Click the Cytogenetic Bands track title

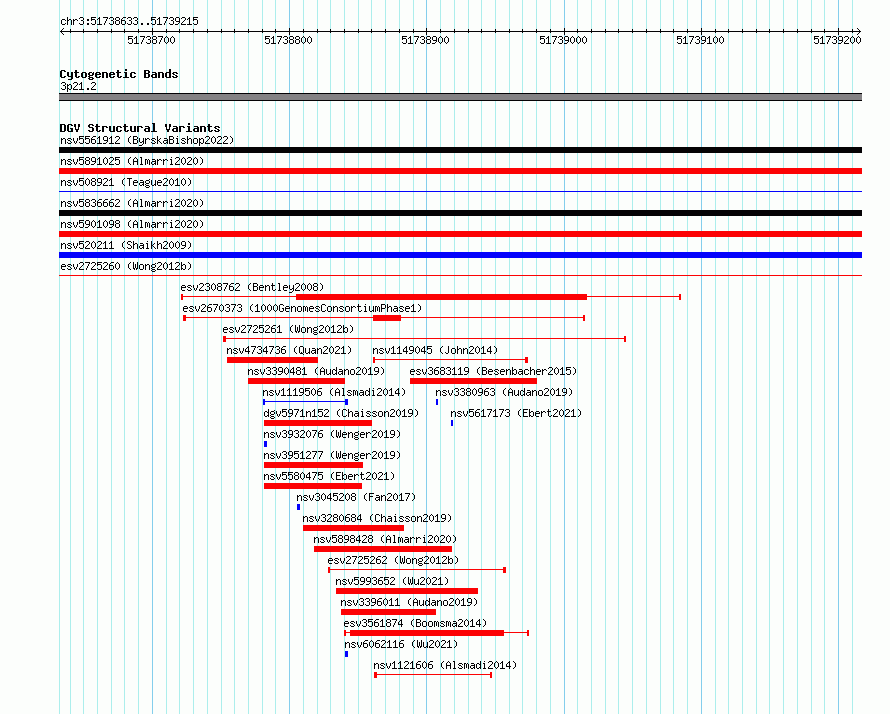pos(119,74)
